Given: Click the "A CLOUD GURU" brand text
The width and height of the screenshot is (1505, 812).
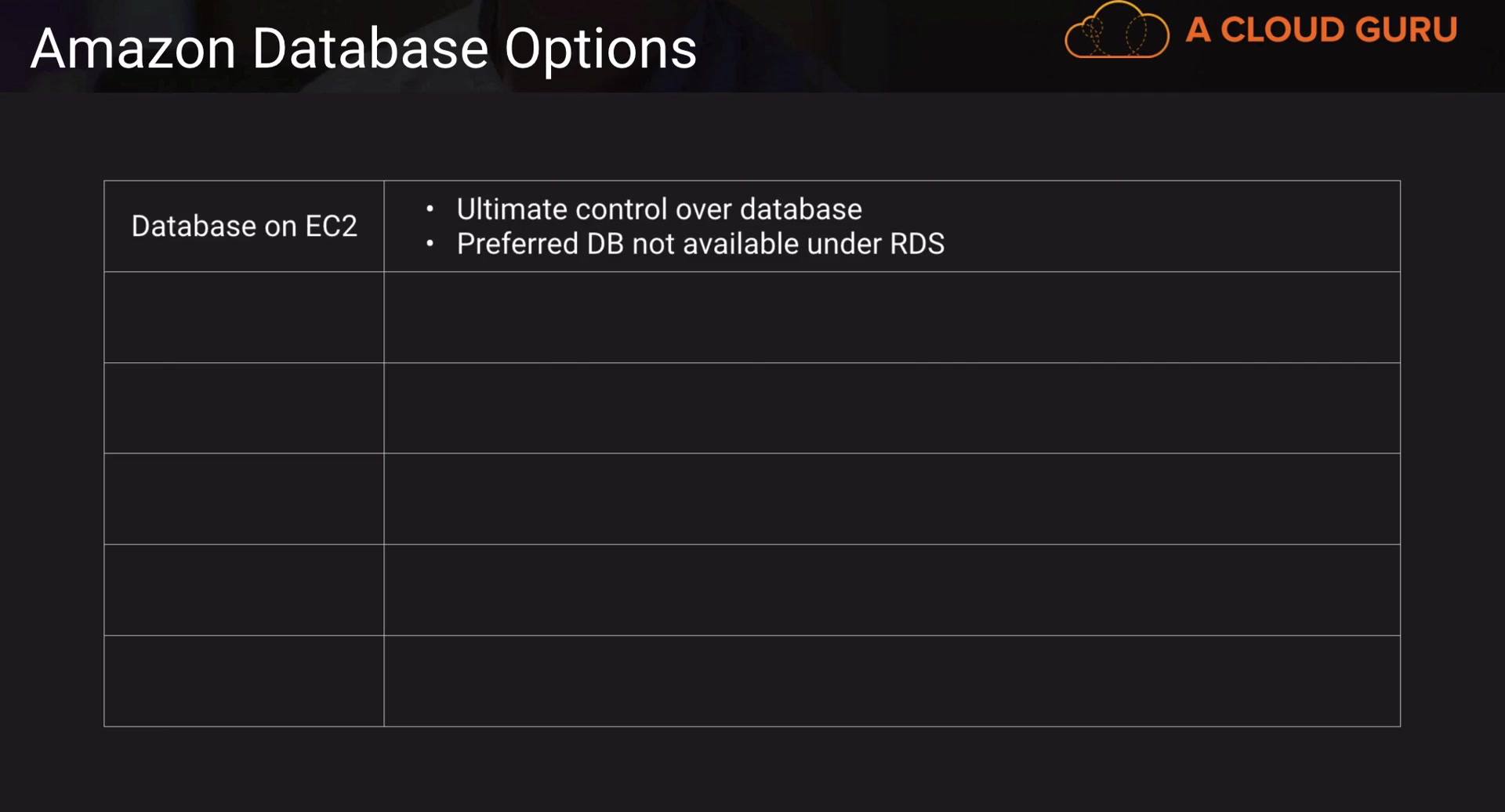Looking at the screenshot, I should tap(1321, 31).
